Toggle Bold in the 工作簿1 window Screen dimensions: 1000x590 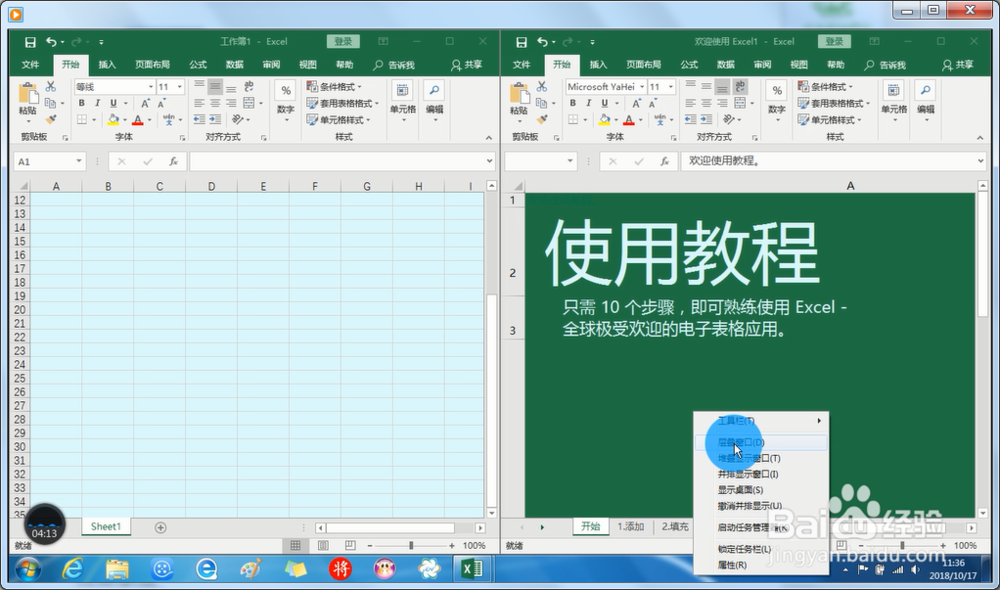pyautogui.click(x=82, y=103)
